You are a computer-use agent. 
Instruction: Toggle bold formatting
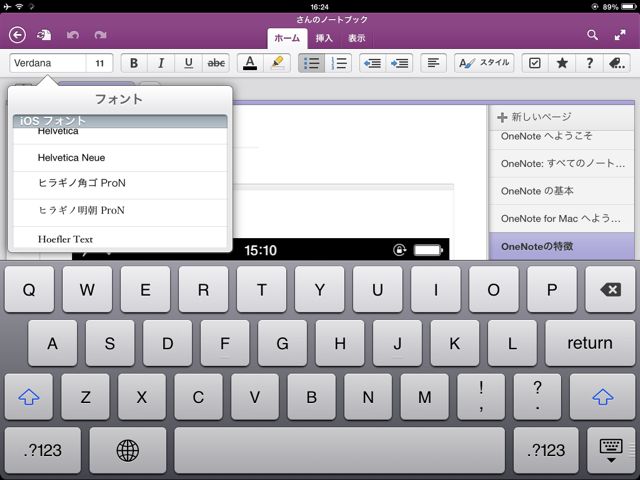pyautogui.click(x=133, y=63)
